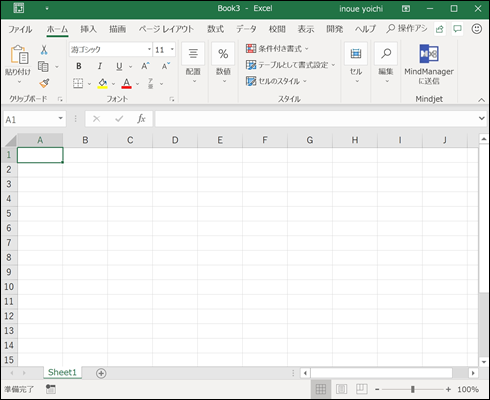Open Conditional Formatting (条件付き書式)
The width and height of the screenshot is (490, 400).
click(x=277, y=49)
